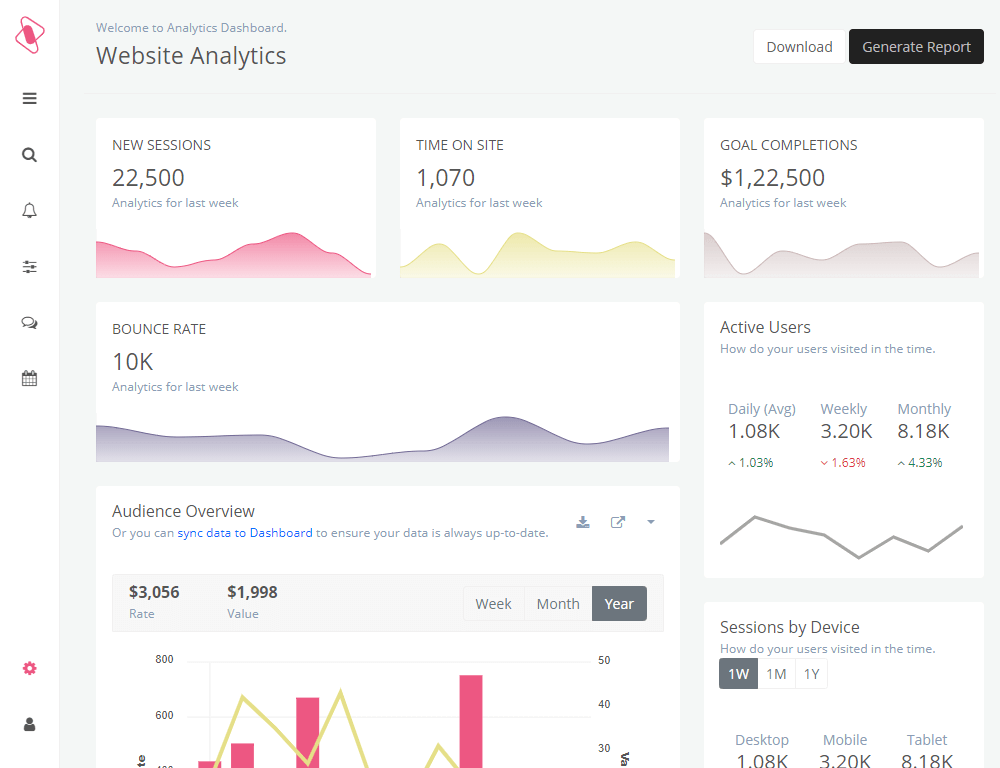This screenshot has width=1000, height=768.
Task: Select 1Y tab in Sessions by Device
Action: tap(811, 674)
